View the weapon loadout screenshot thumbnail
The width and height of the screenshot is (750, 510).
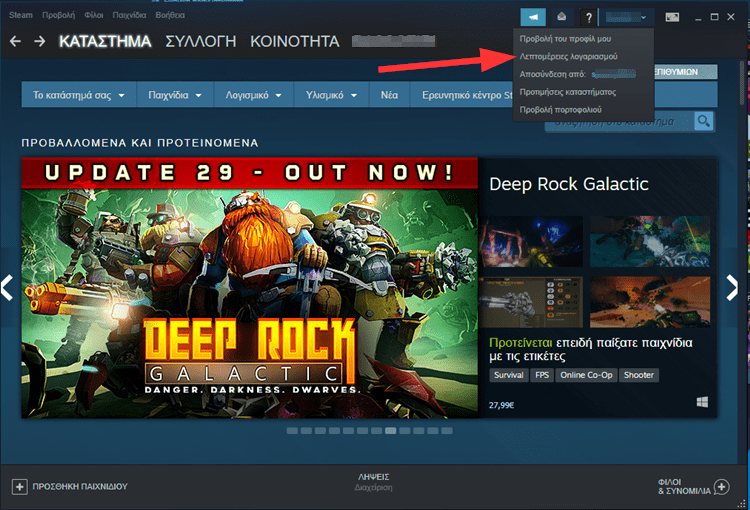531,302
